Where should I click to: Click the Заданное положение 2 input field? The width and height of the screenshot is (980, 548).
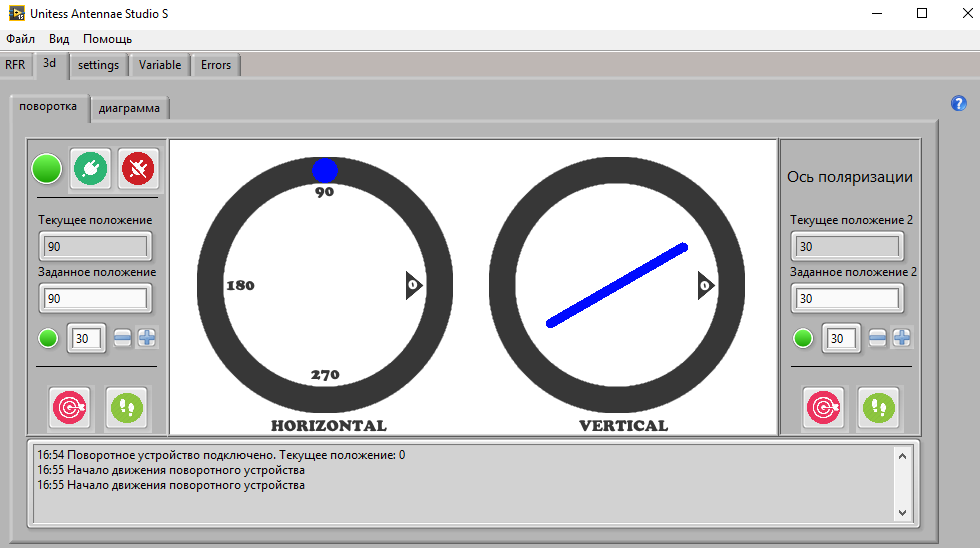click(847, 298)
